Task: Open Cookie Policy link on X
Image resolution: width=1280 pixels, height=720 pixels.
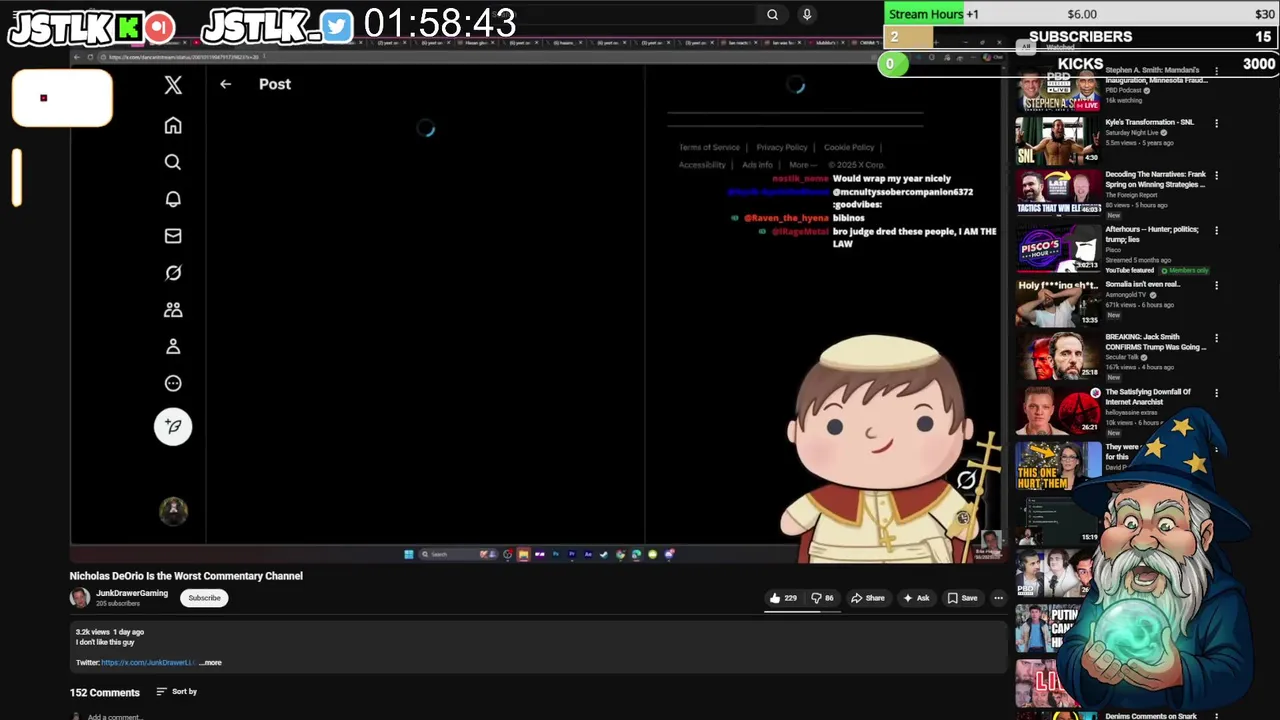Action: click(849, 147)
